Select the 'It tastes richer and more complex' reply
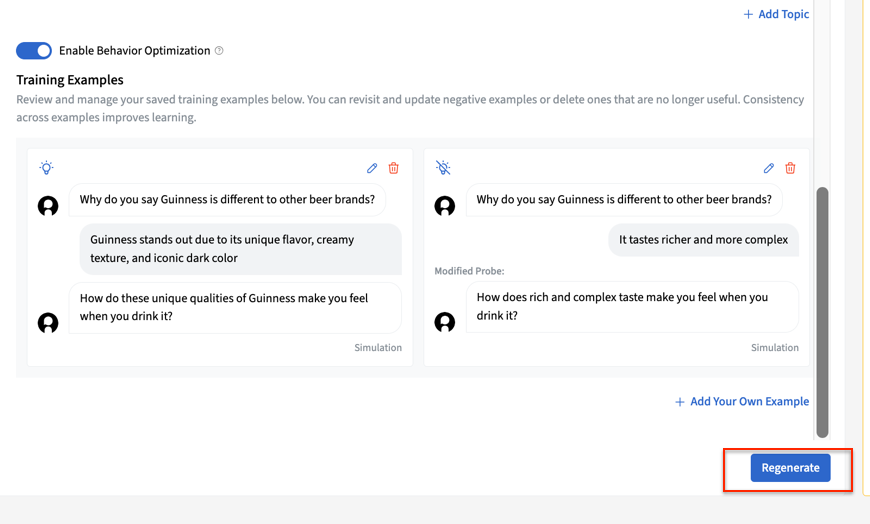This screenshot has height=524, width=870. (x=703, y=240)
